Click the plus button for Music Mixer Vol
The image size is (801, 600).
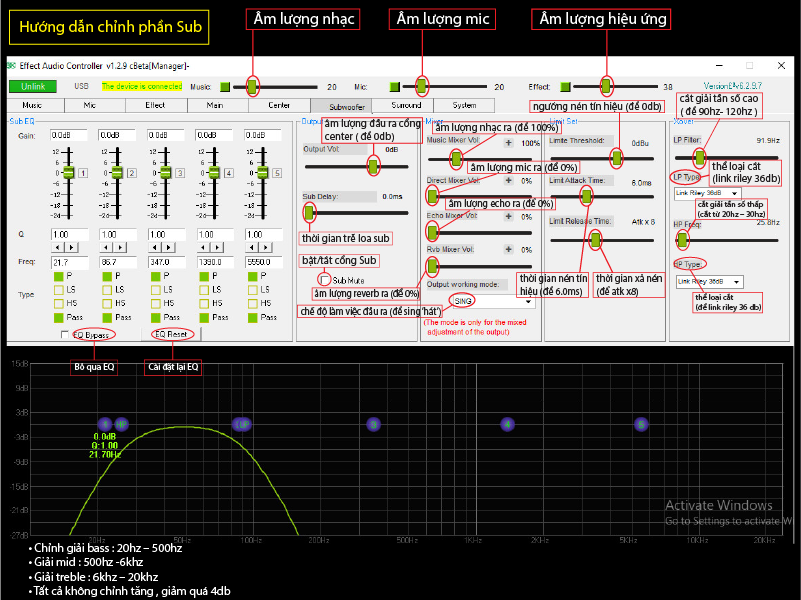[x=508, y=143]
